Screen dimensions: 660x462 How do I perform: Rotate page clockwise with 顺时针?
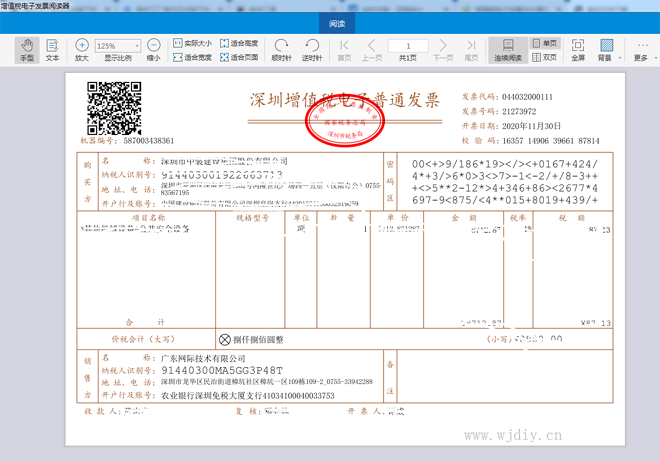coord(281,50)
